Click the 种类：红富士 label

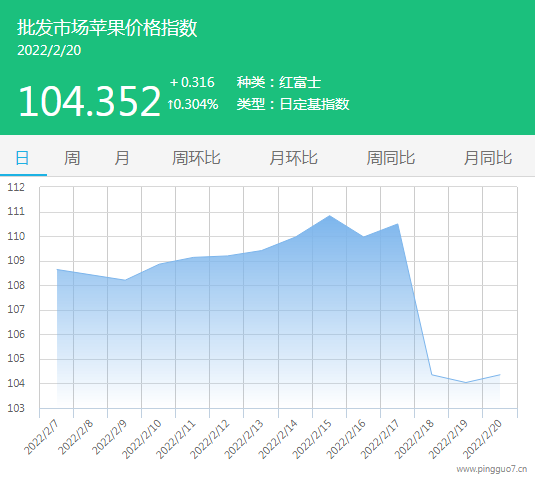tap(279, 83)
